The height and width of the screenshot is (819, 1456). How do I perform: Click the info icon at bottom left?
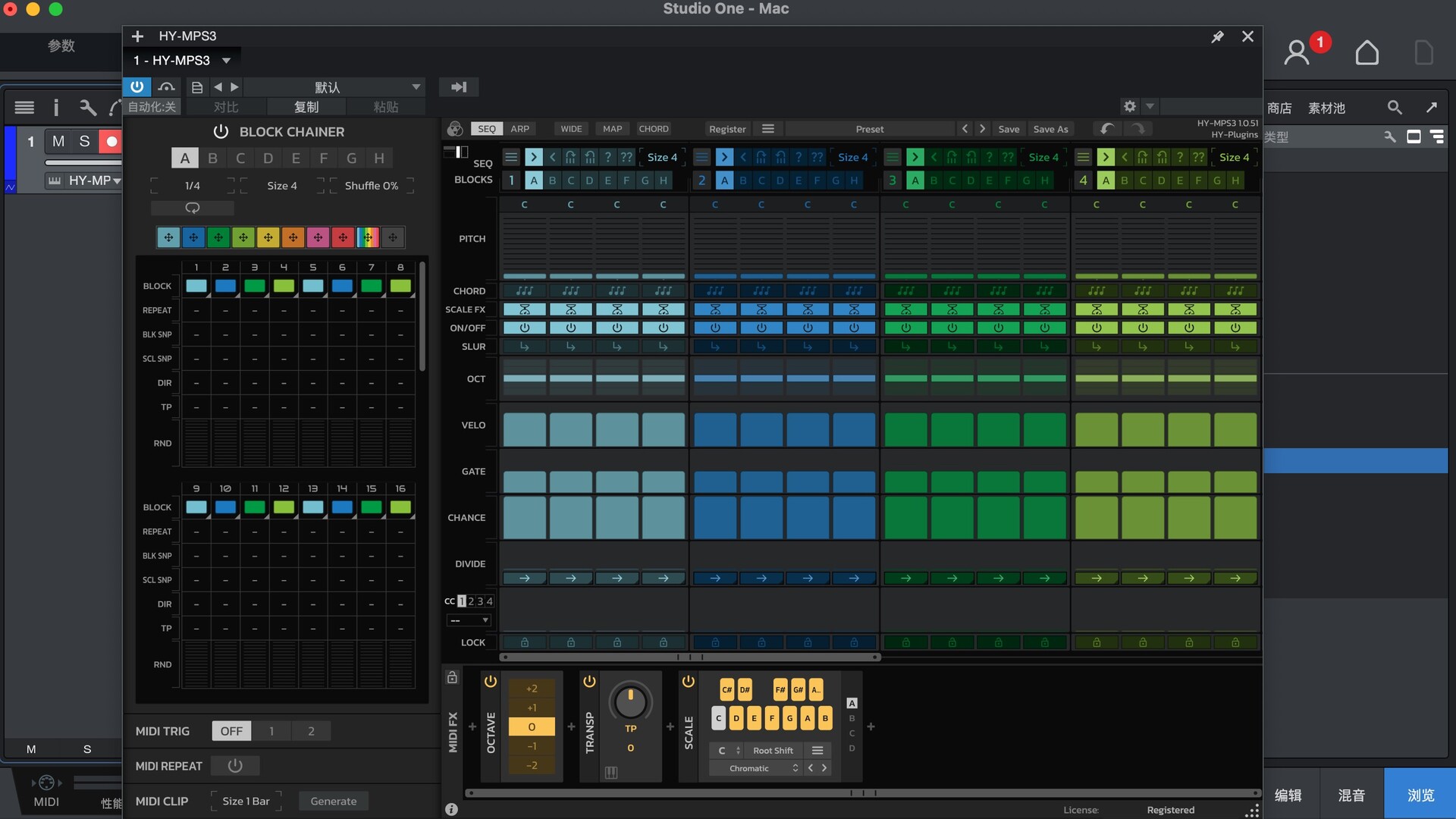tap(451, 809)
